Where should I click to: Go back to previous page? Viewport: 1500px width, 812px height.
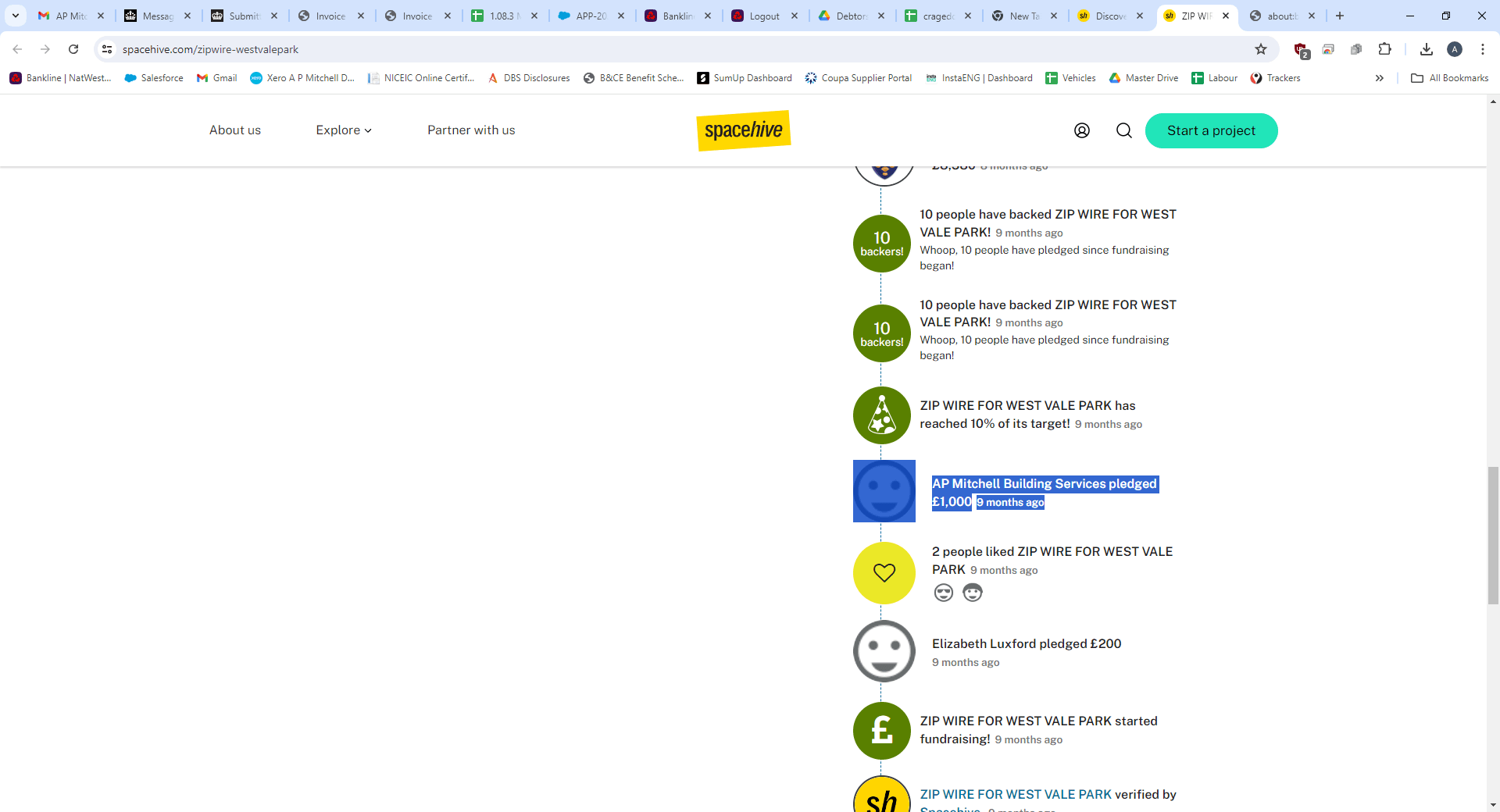click(x=17, y=49)
